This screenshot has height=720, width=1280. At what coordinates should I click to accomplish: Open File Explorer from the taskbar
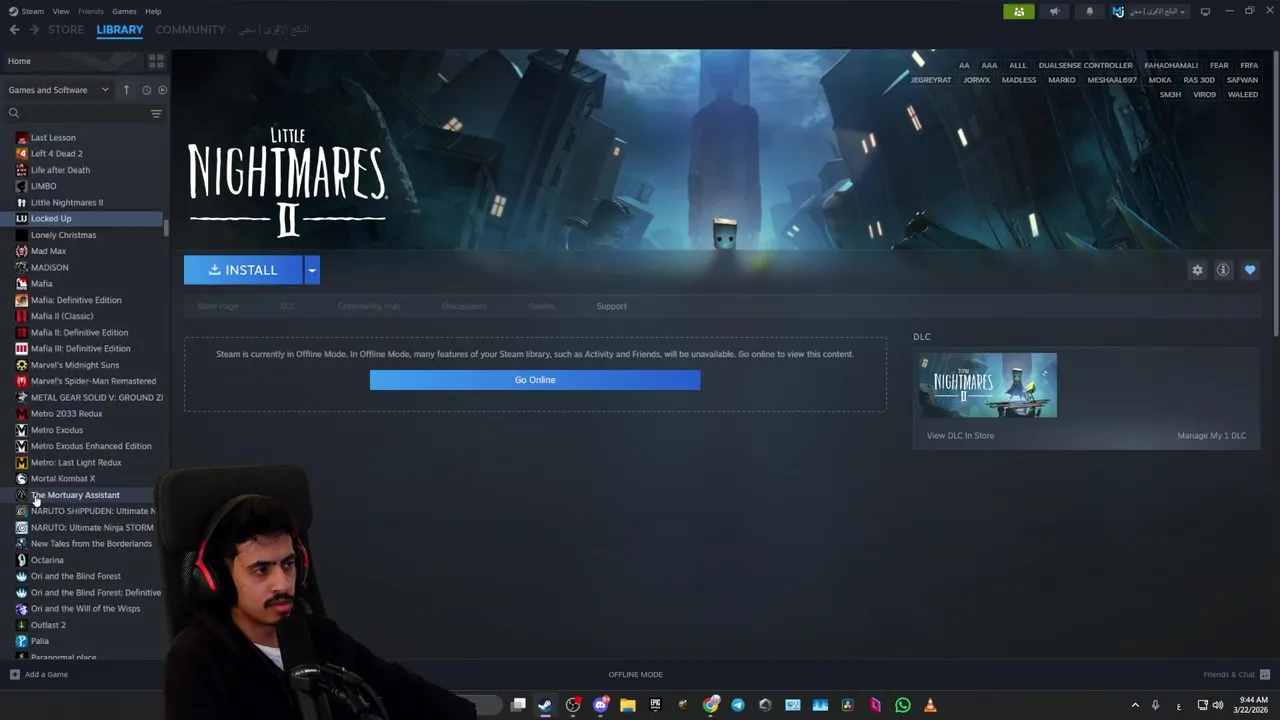click(628, 705)
